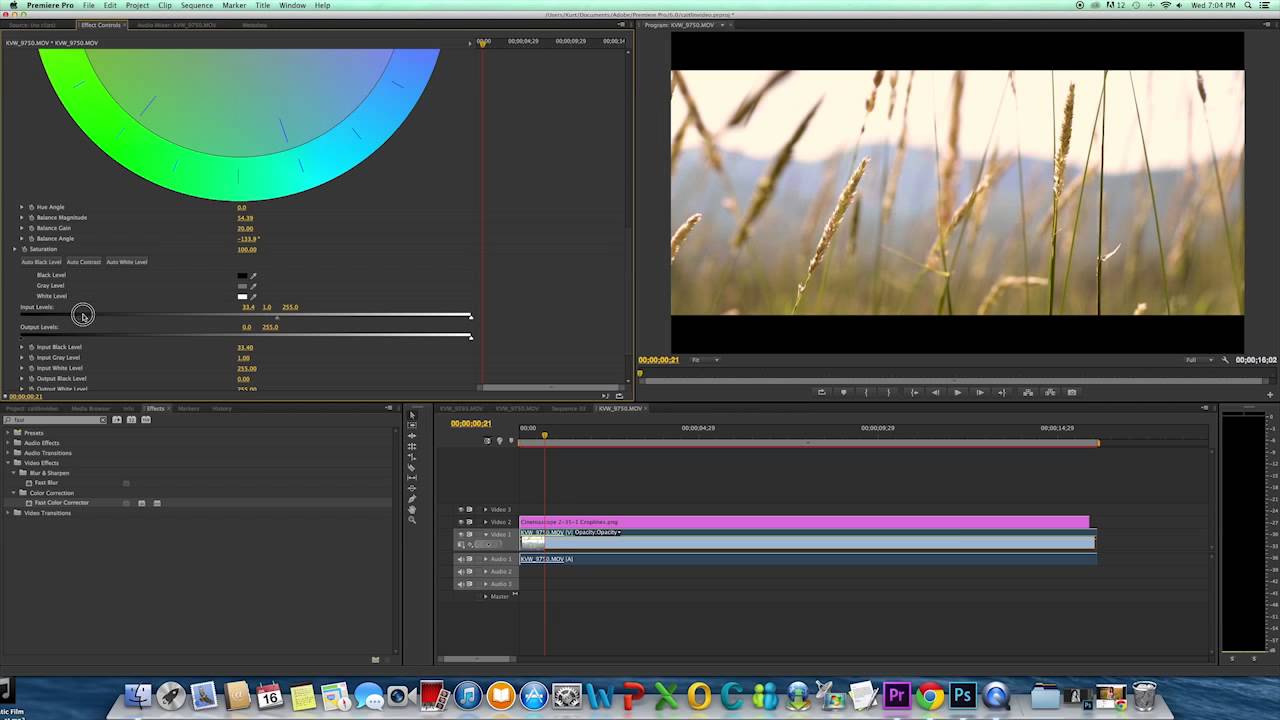Toggle animation stopwatch for Hue Angle
Screen dimensions: 1280x720
(31, 207)
